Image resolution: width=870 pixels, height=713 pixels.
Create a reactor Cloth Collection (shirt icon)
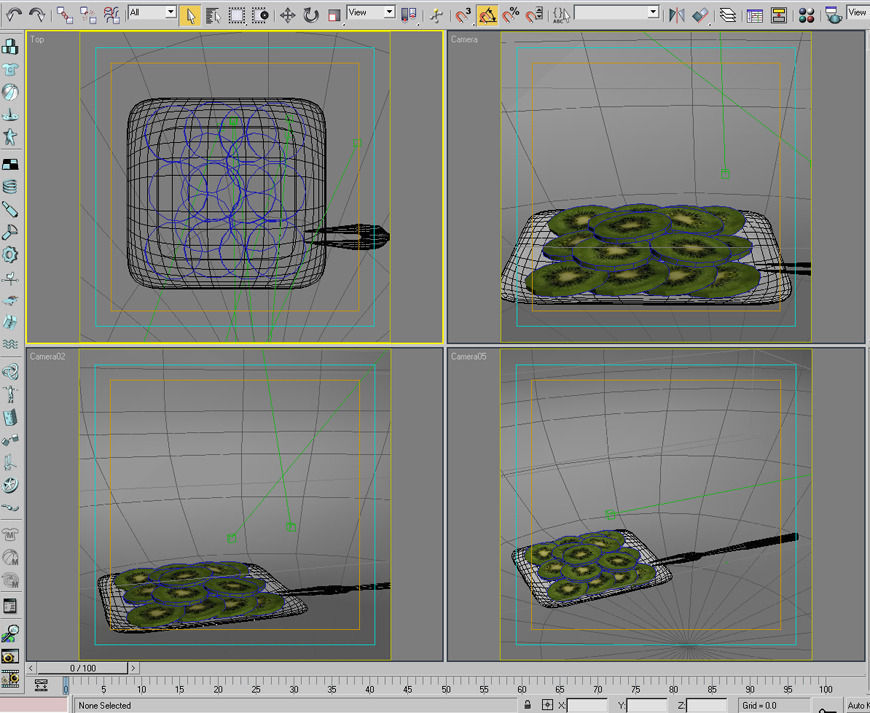[10, 69]
